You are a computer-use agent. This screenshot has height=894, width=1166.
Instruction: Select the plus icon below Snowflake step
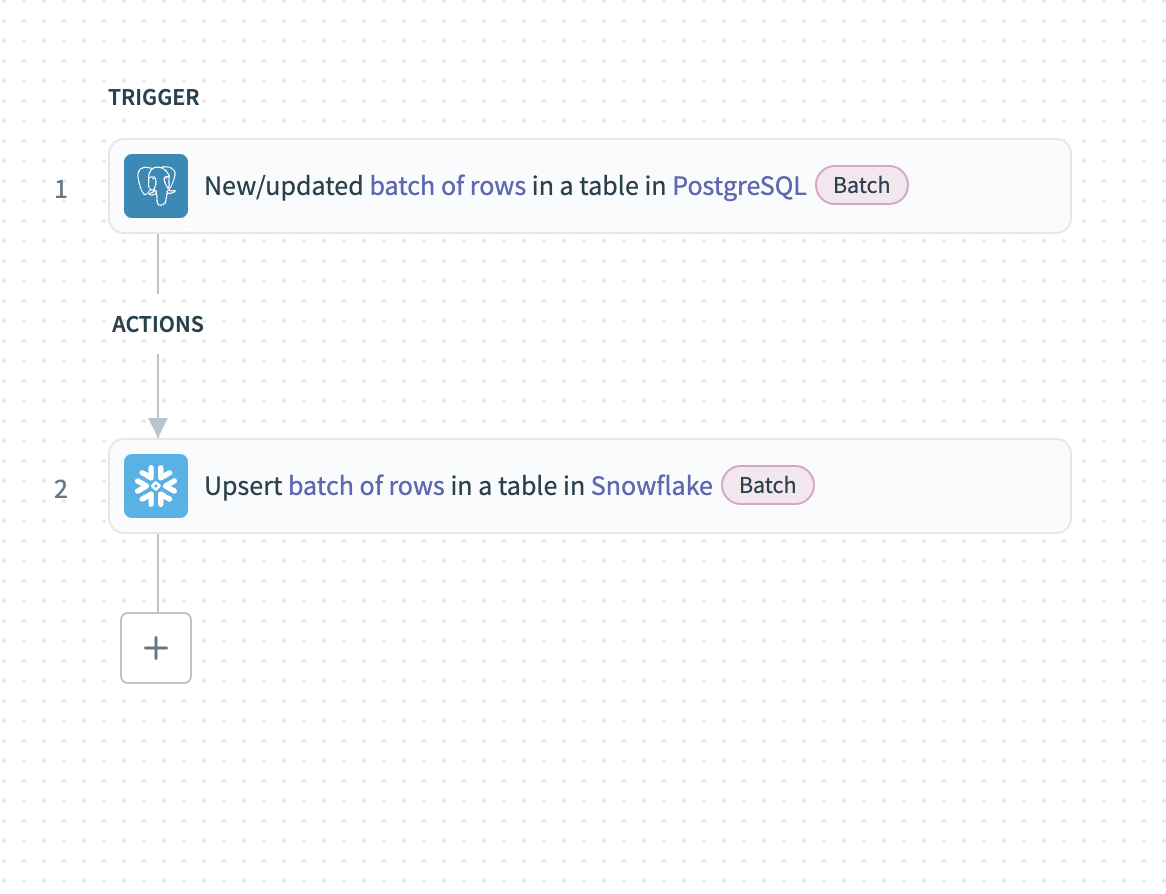[x=155, y=648]
